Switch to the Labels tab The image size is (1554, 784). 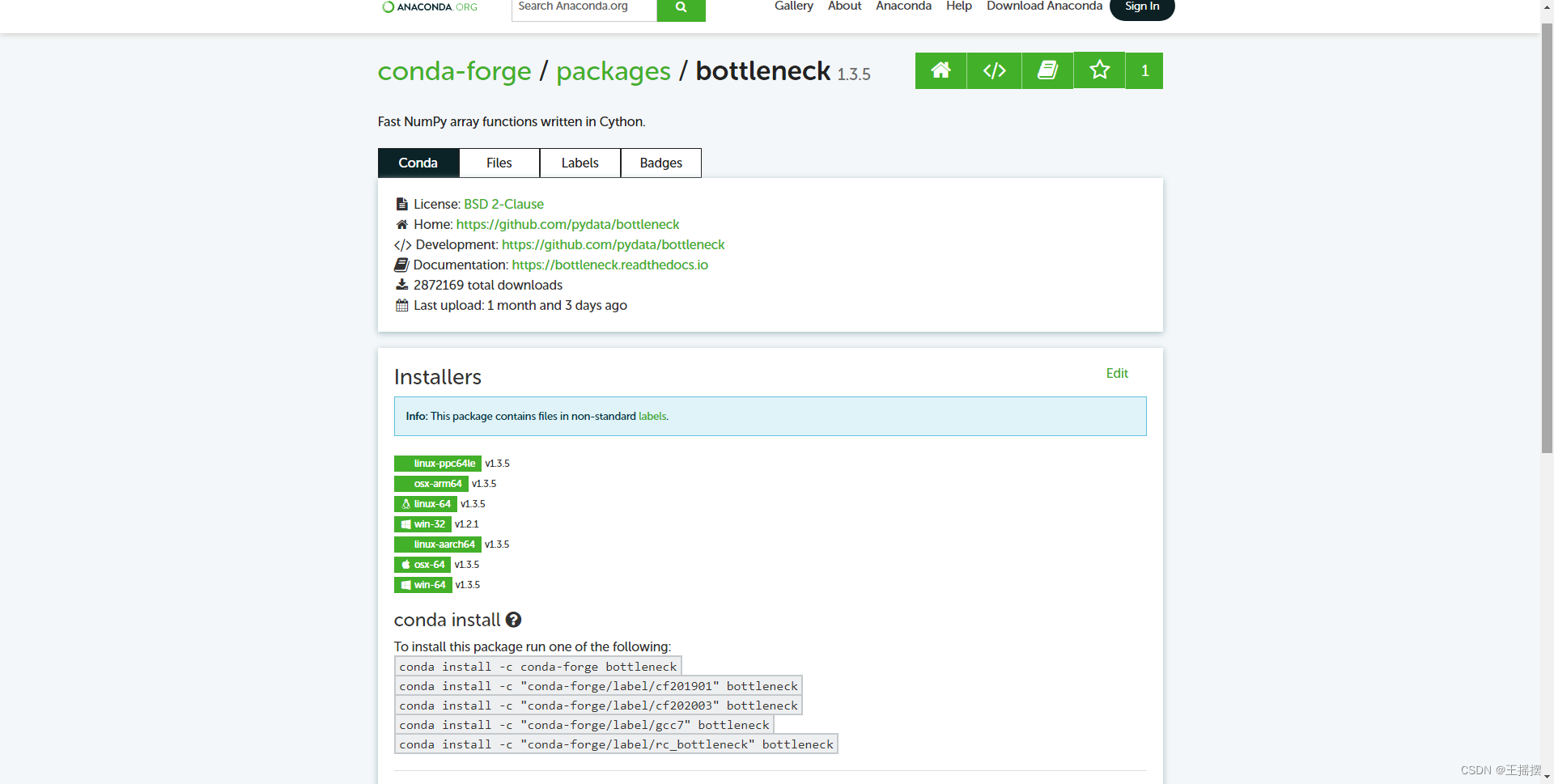coord(580,163)
